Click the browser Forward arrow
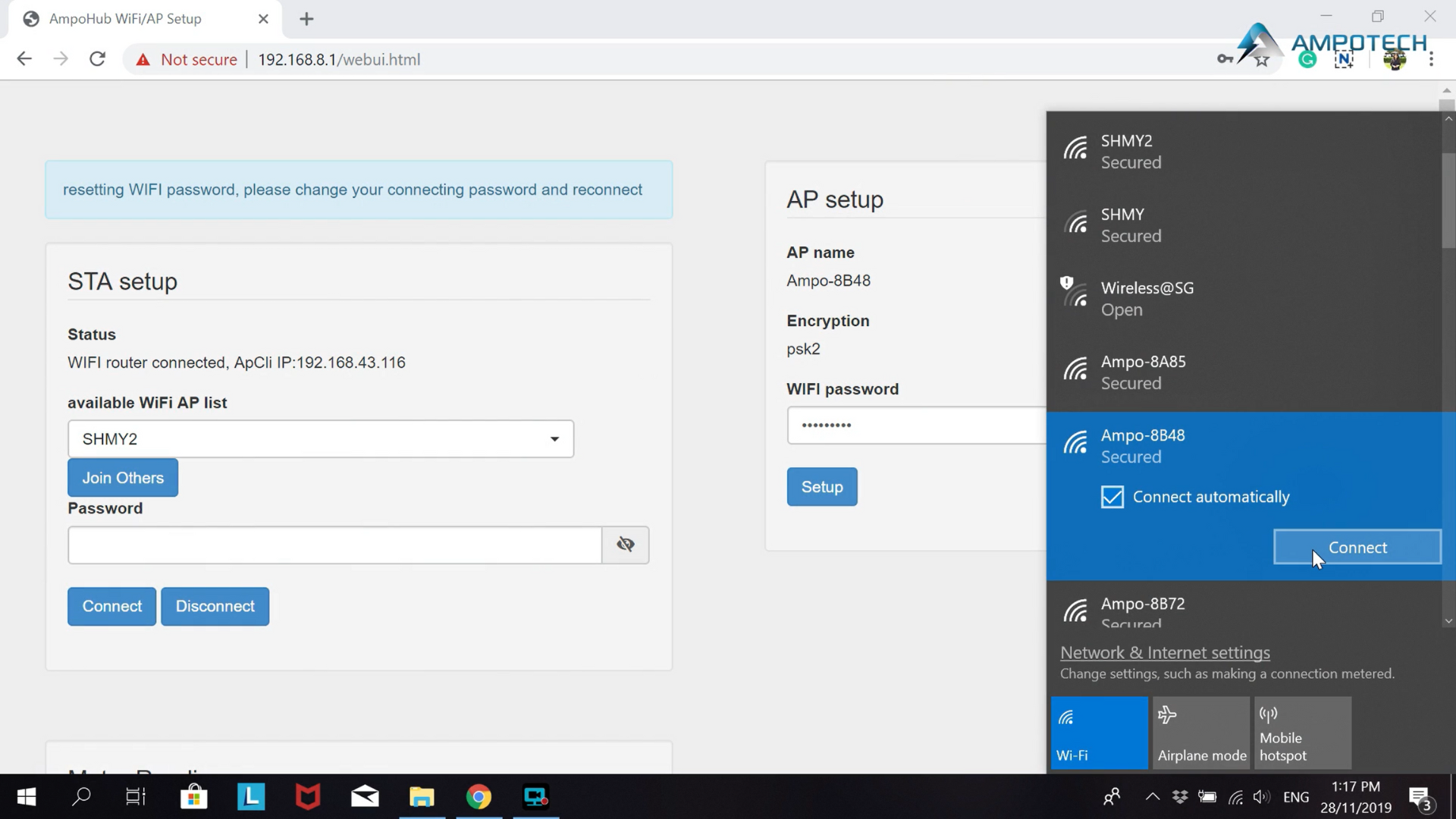Screen dimensions: 1456x819 tap(61, 59)
